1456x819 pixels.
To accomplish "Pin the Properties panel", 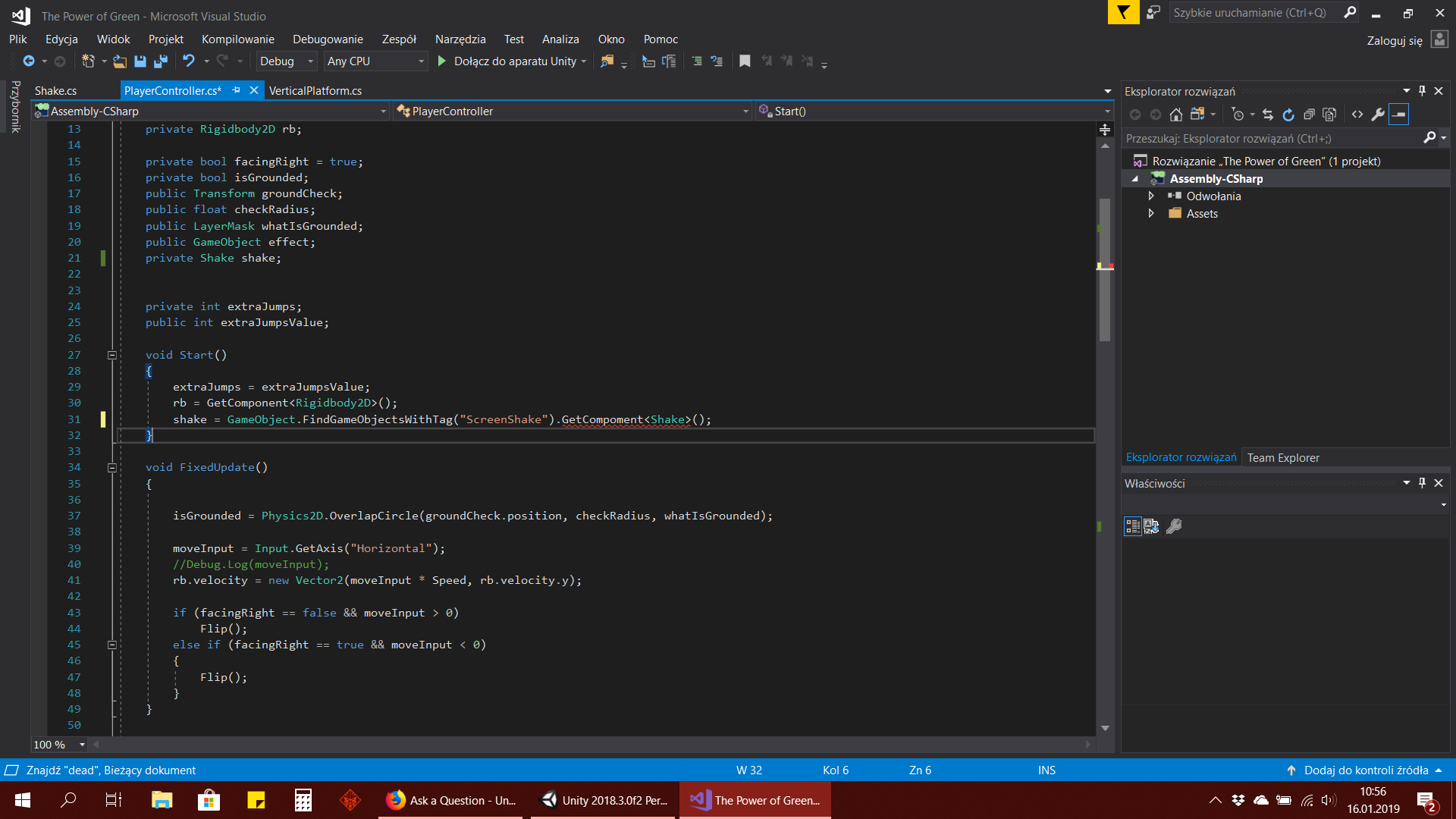I will (x=1423, y=483).
